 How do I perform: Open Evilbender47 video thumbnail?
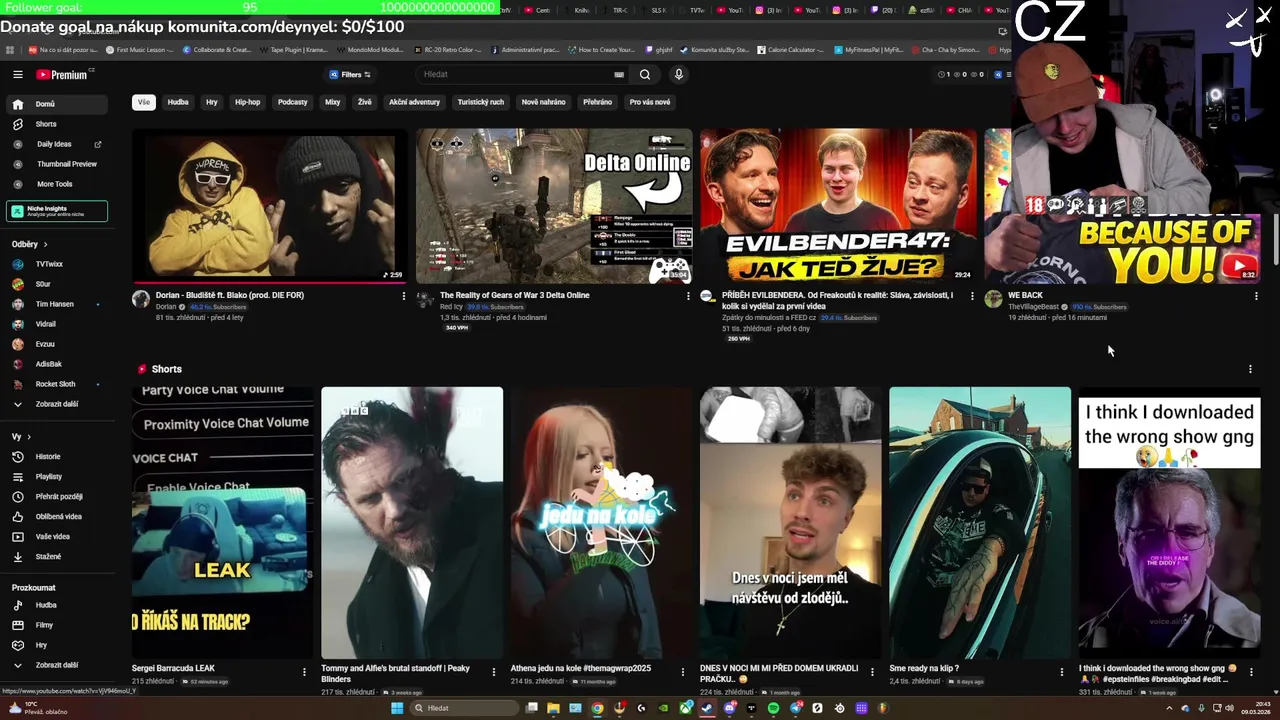point(838,206)
